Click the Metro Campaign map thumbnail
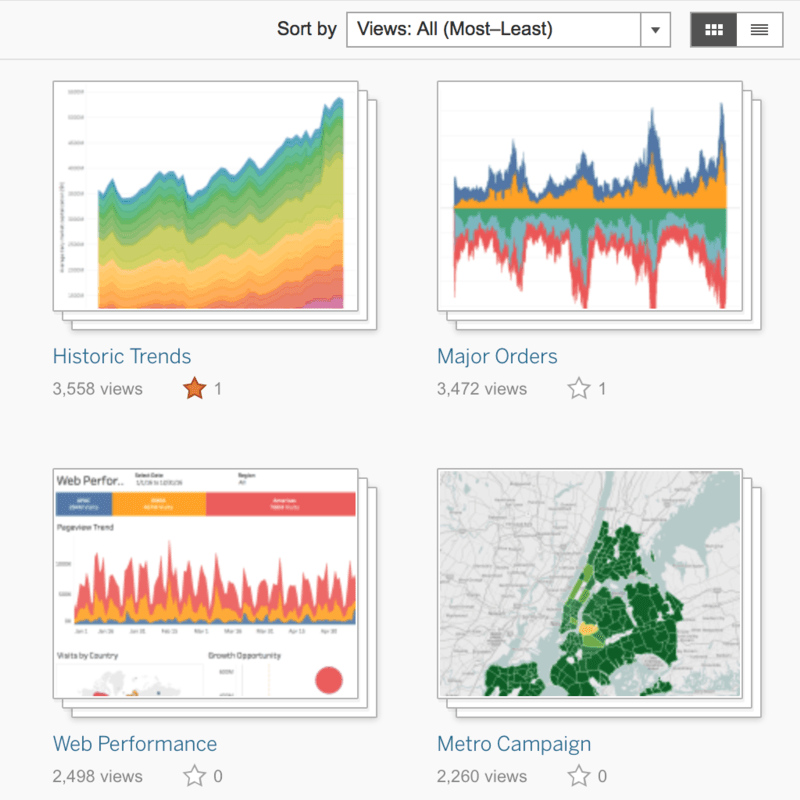This screenshot has width=800, height=800. click(x=590, y=583)
